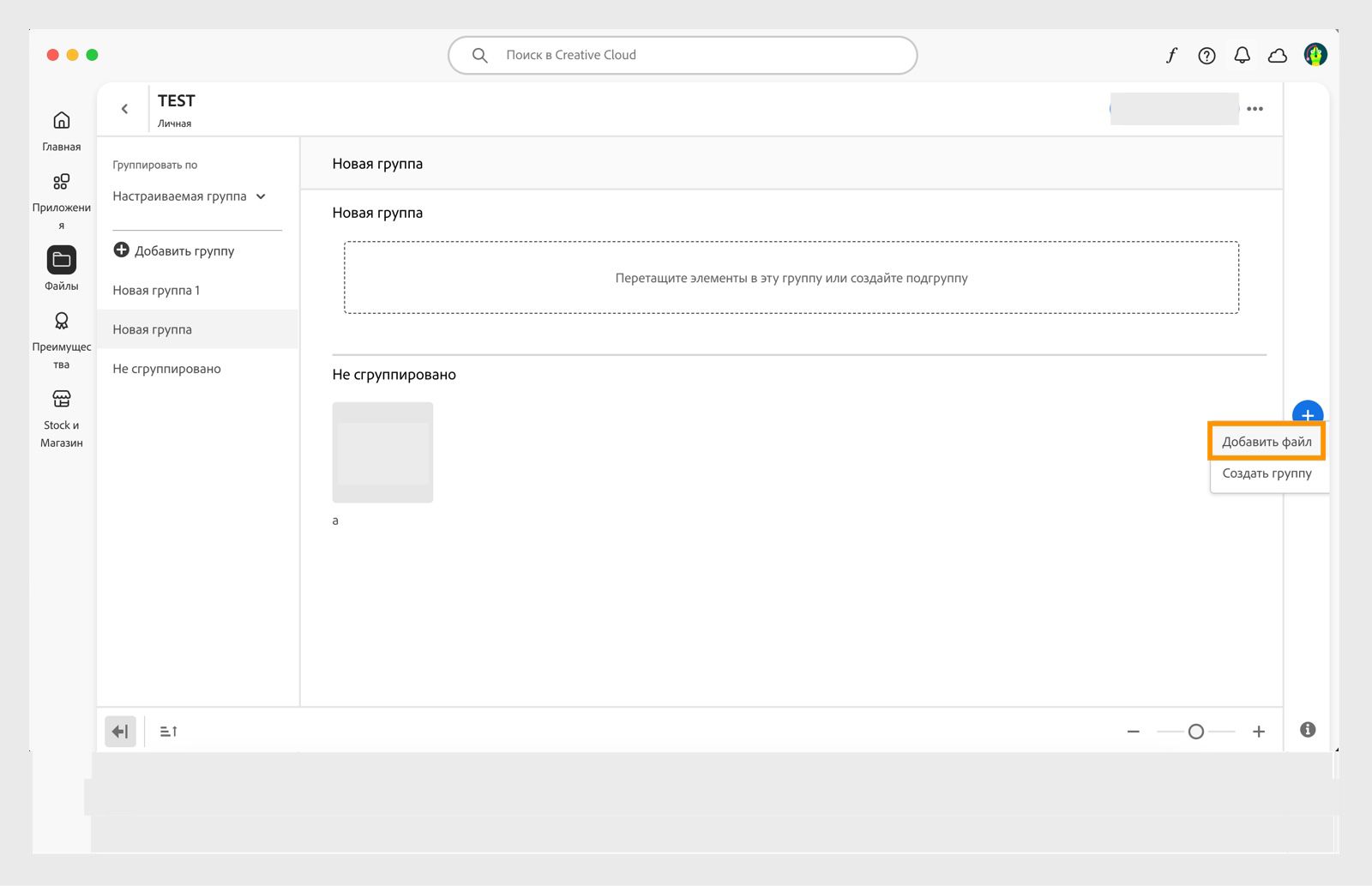Click the Новая группа section heading above the drop area
This screenshot has height=886, width=1372.
tap(377, 213)
